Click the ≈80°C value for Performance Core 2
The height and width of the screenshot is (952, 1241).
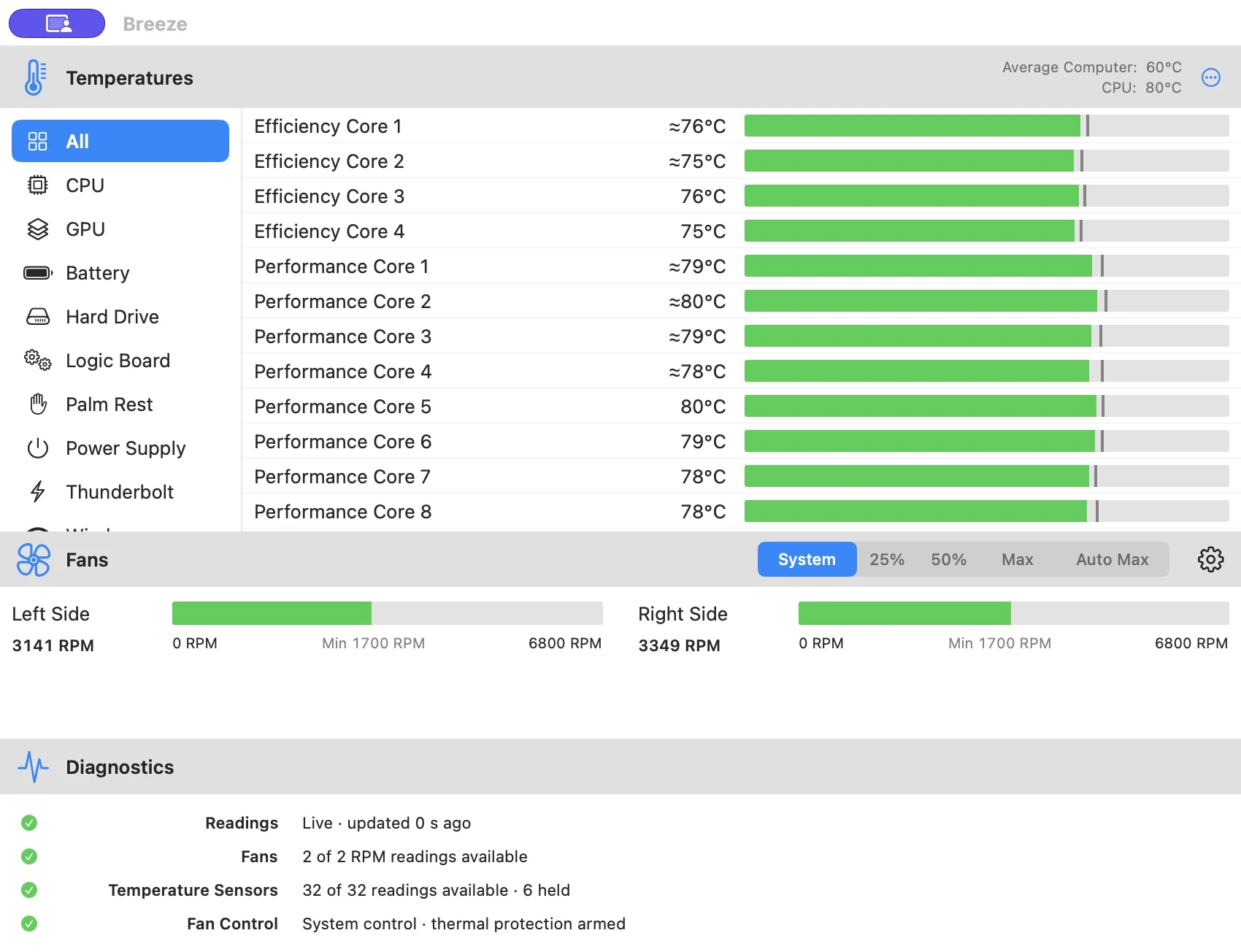tap(697, 302)
